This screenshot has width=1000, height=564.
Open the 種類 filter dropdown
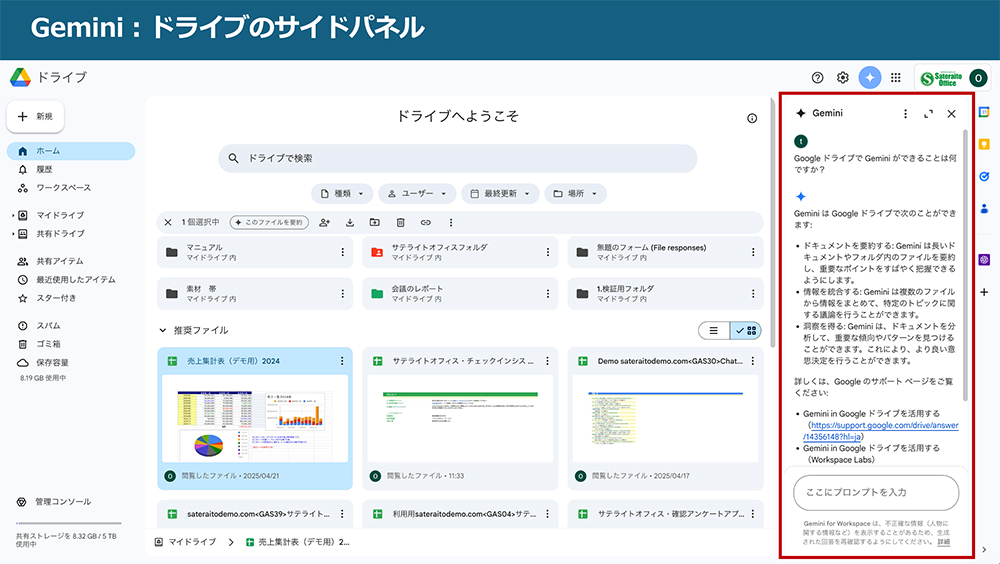[x=342, y=193]
